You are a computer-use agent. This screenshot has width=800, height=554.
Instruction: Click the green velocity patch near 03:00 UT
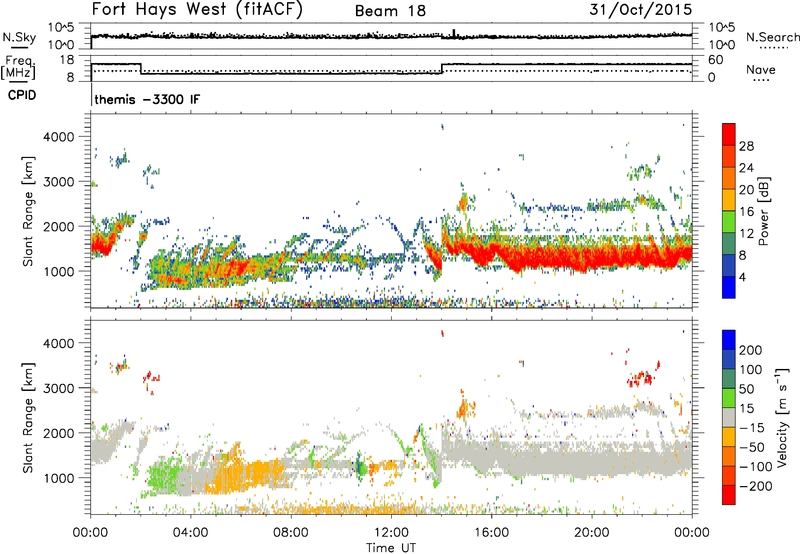162,477
